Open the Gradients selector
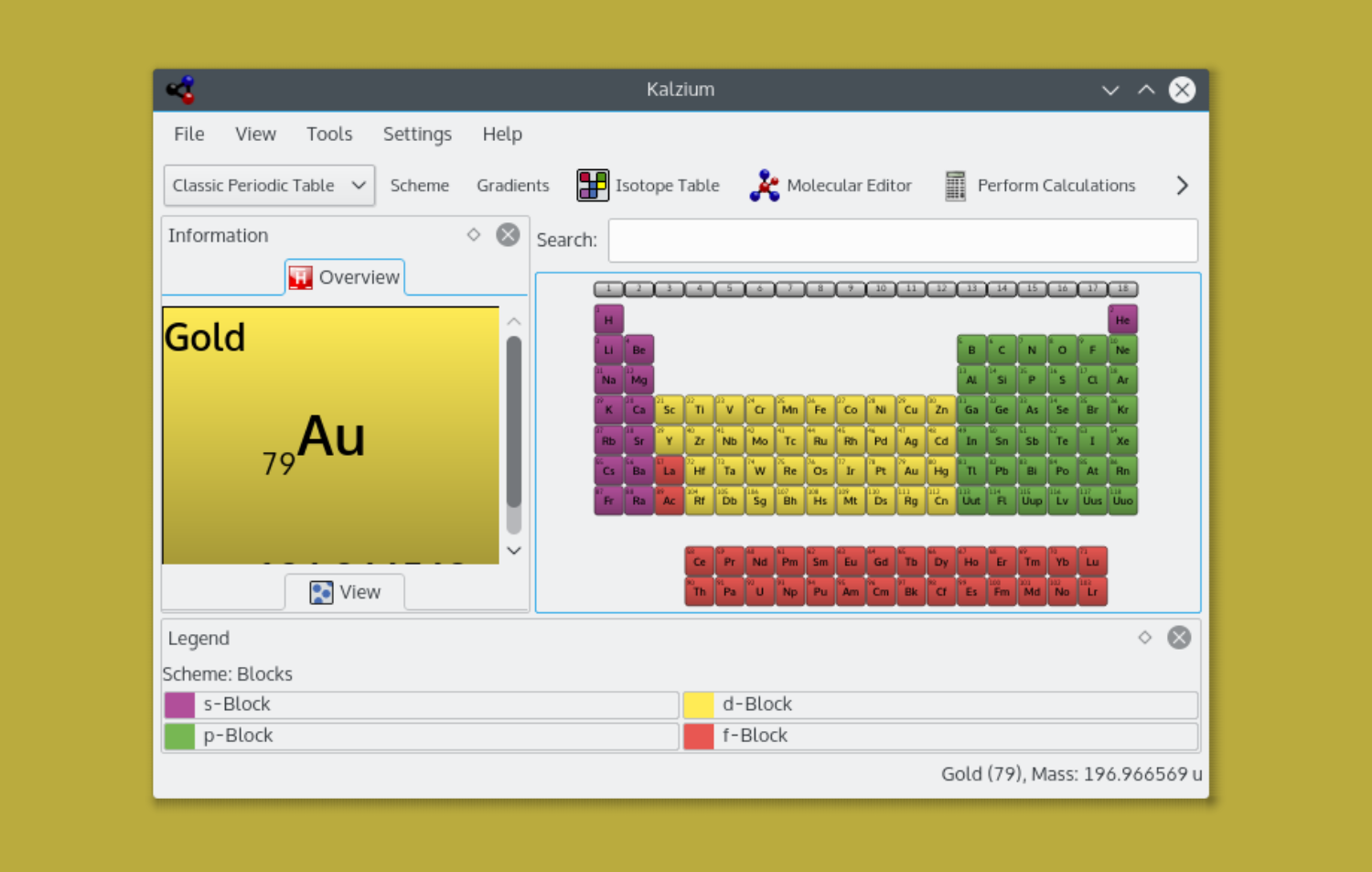 click(x=513, y=186)
